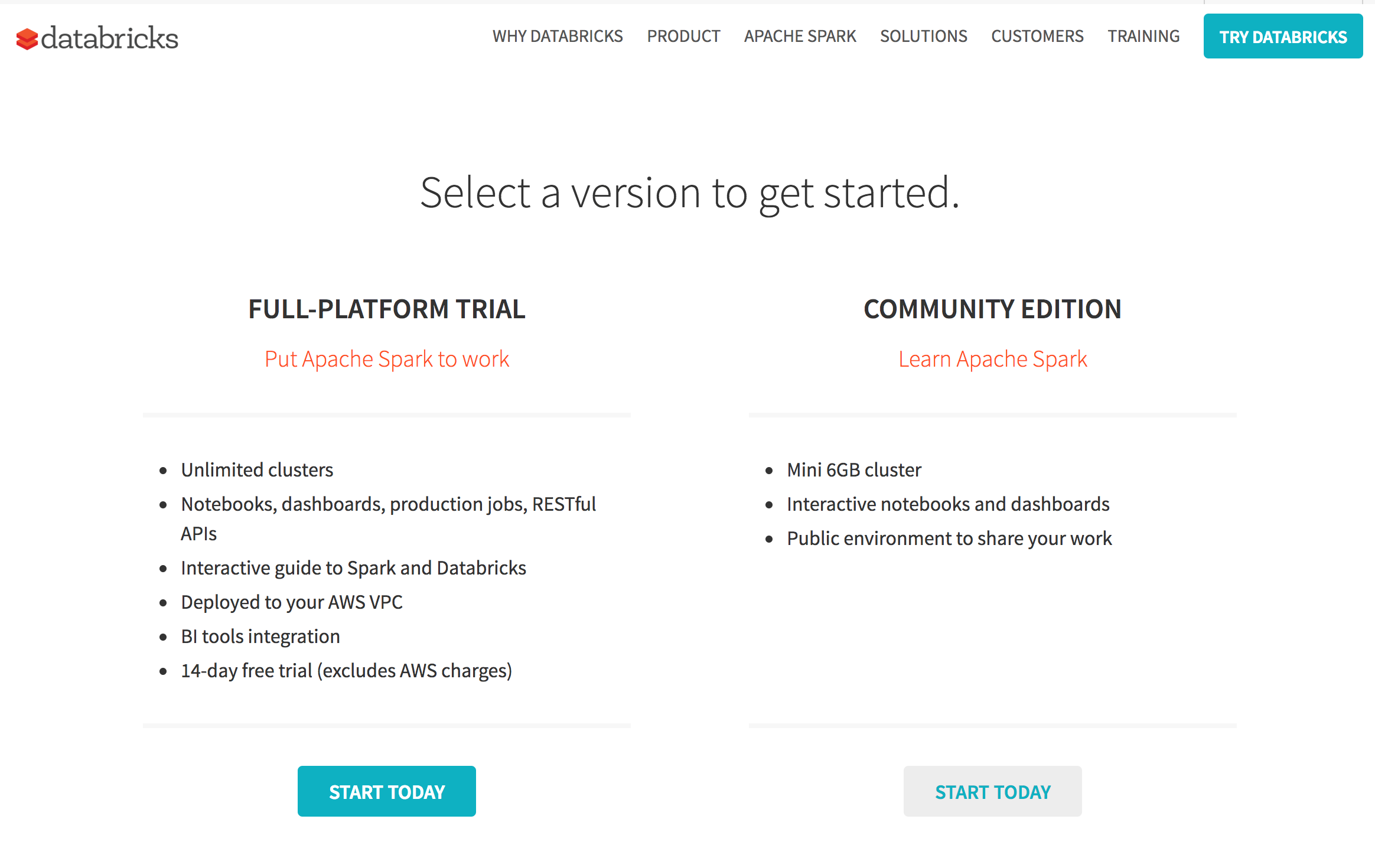
Task: Open the PRODUCT menu item
Action: (x=683, y=37)
